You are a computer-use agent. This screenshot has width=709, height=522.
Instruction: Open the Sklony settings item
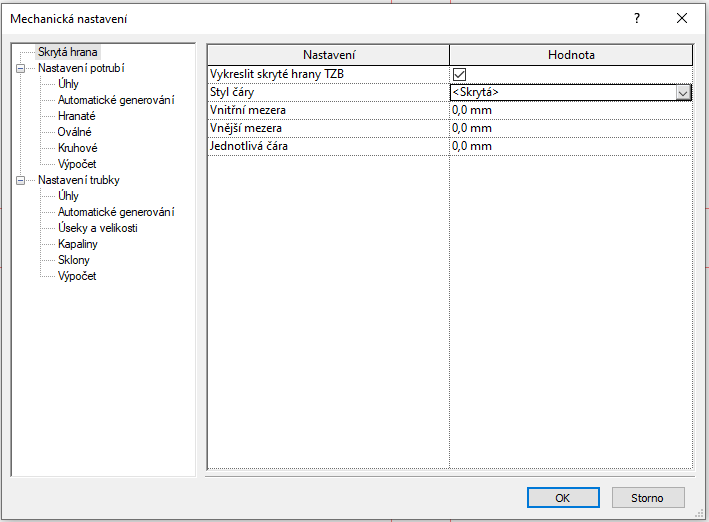coord(73,260)
